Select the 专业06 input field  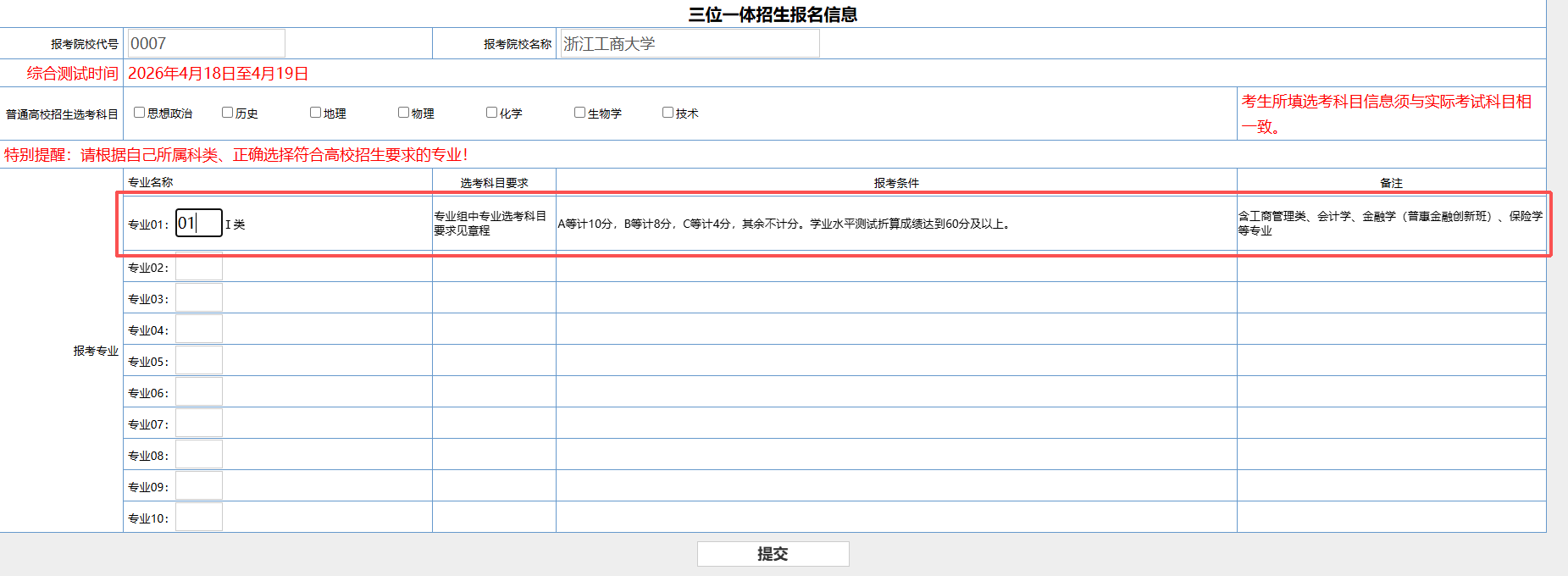pyautogui.click(x=199, y=392)
